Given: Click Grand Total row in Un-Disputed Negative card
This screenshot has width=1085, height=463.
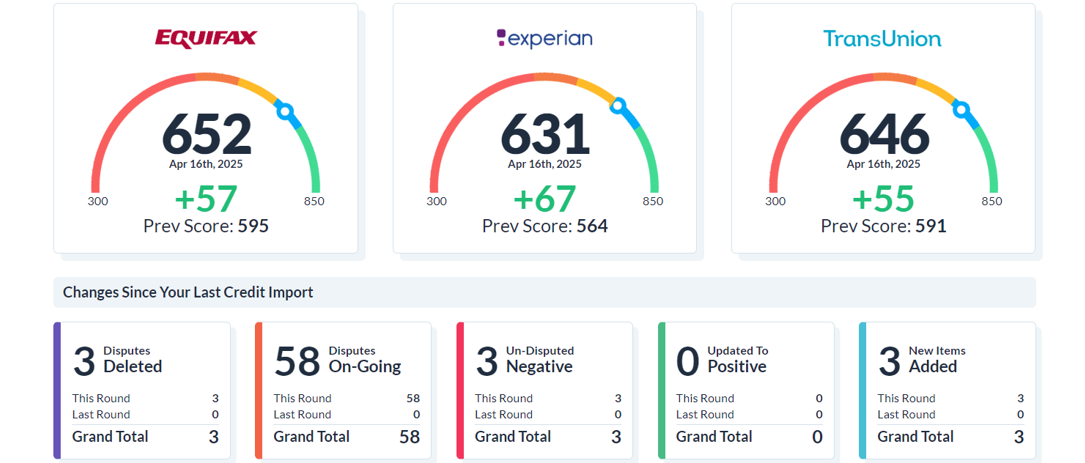Looking at the screenshot, I should (x=548, y=437).
